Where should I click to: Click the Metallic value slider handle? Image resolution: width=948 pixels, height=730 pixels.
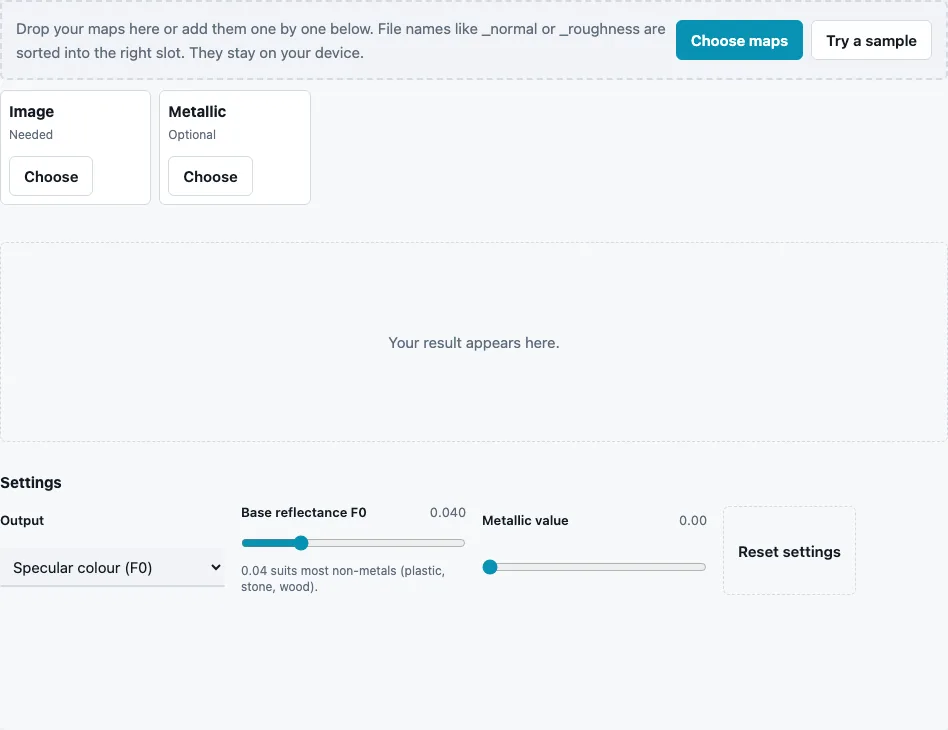tap(490, 567)
